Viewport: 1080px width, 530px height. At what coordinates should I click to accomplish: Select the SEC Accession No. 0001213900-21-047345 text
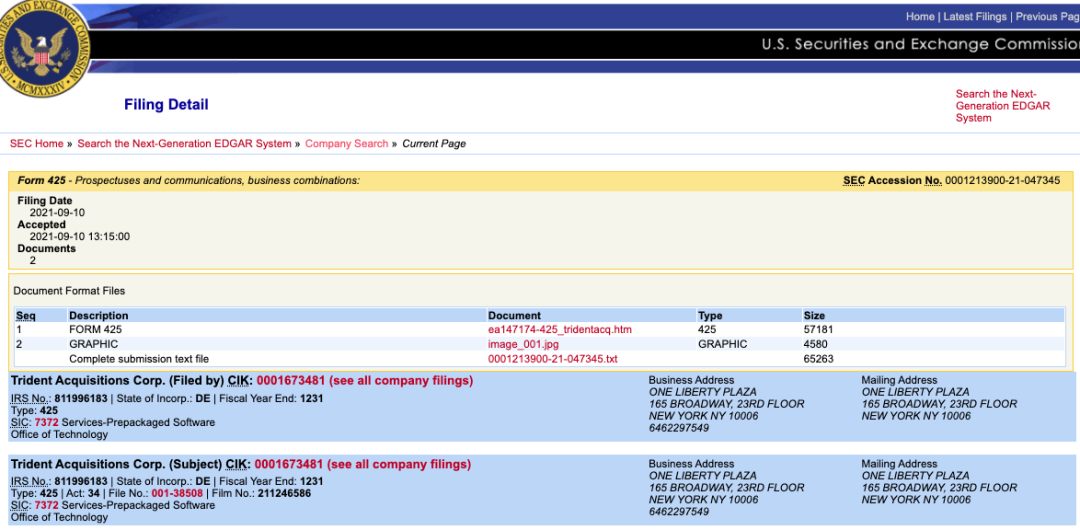point(952,181)
